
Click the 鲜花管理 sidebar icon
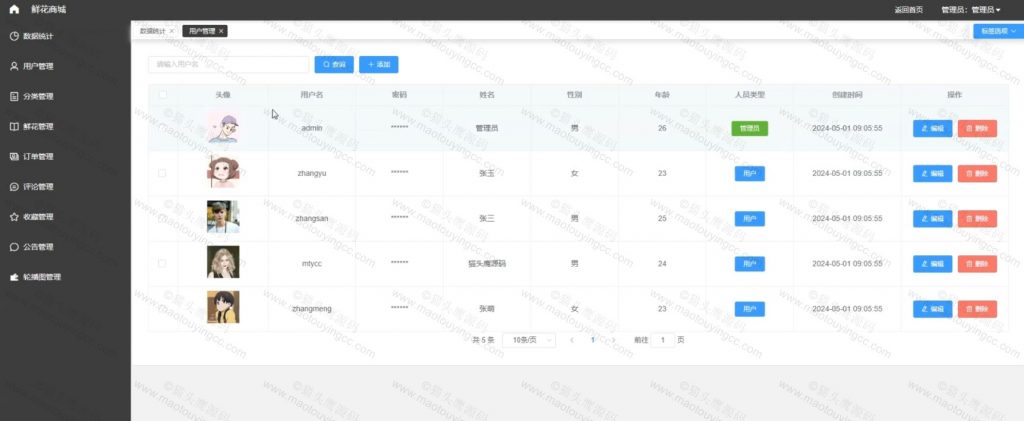pyautogui.click(x=14, y=127)
